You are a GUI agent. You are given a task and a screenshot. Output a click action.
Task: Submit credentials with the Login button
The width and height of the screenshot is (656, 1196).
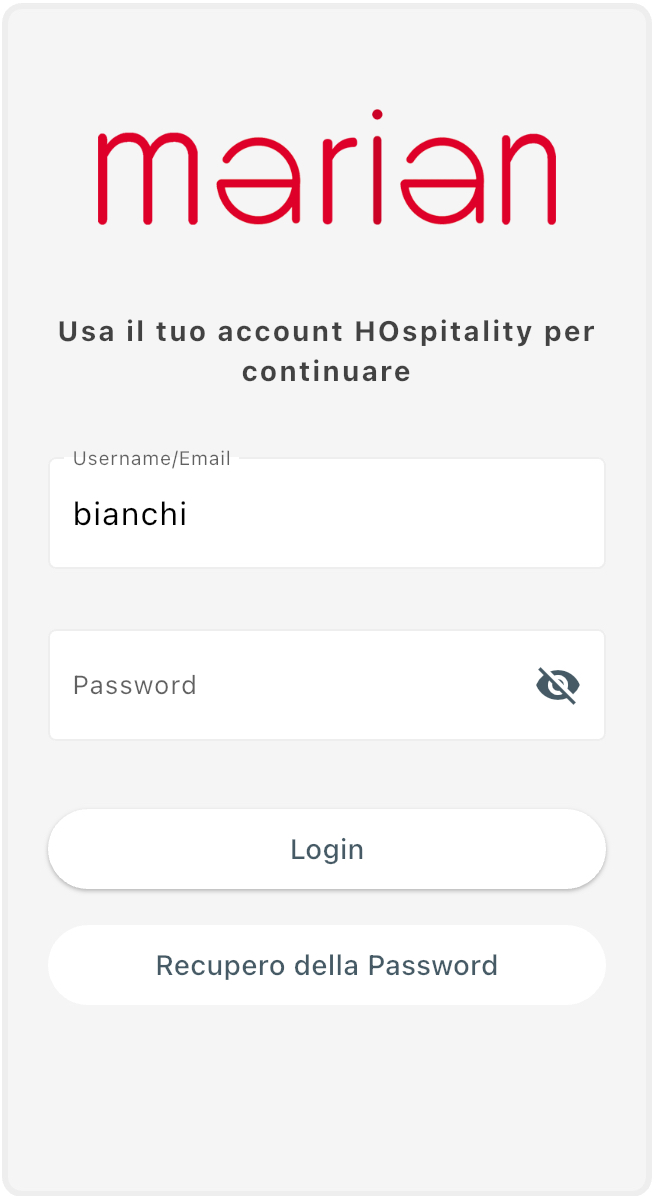(327, 849)
